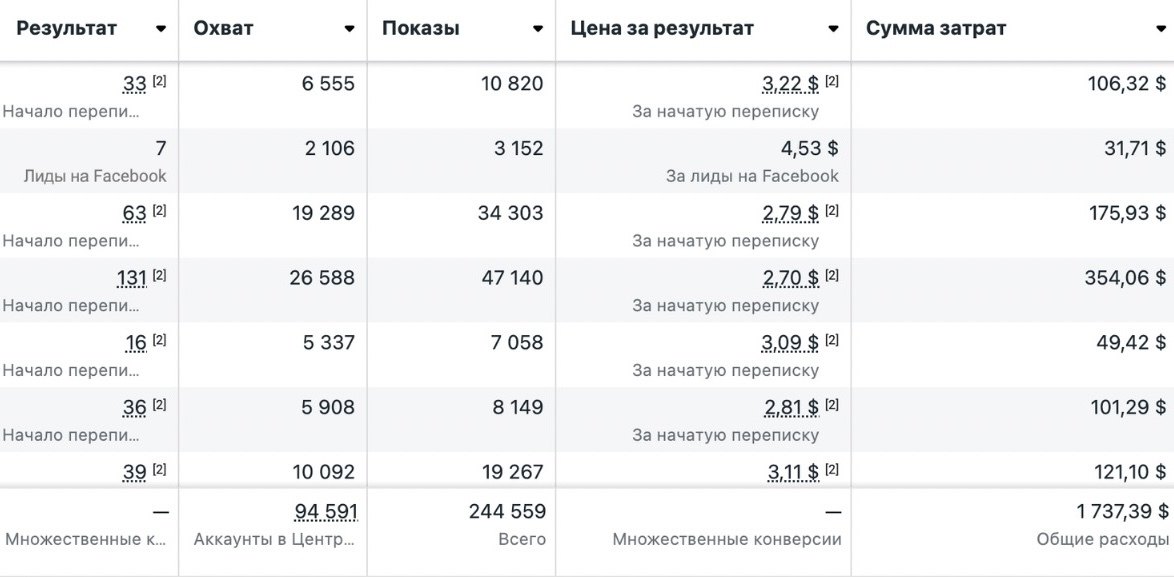Click the [2] footnote beside price 3,22 $
1174x577 pixels.
point(832,82)
